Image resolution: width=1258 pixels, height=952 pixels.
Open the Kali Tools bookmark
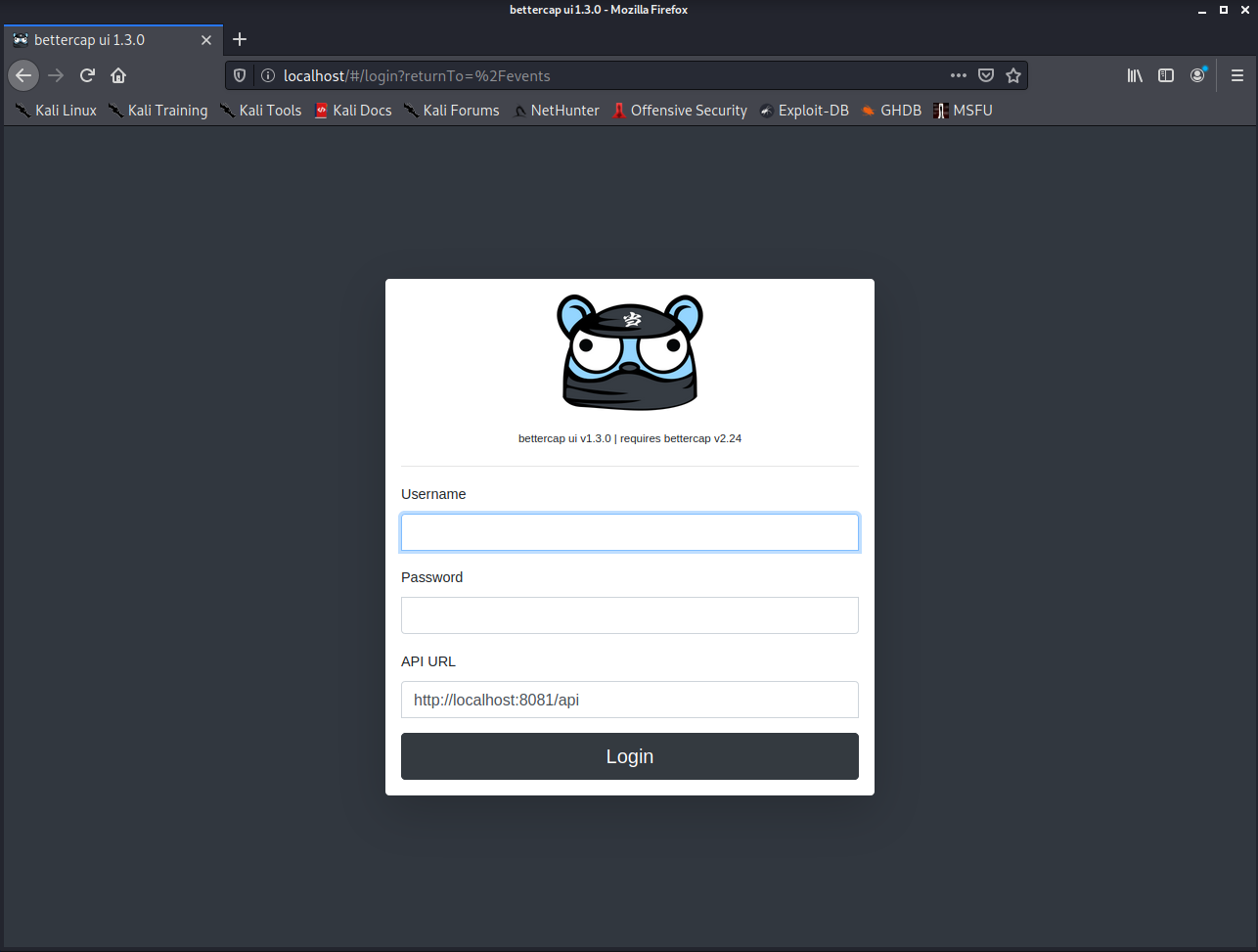[x=260, y=111]
